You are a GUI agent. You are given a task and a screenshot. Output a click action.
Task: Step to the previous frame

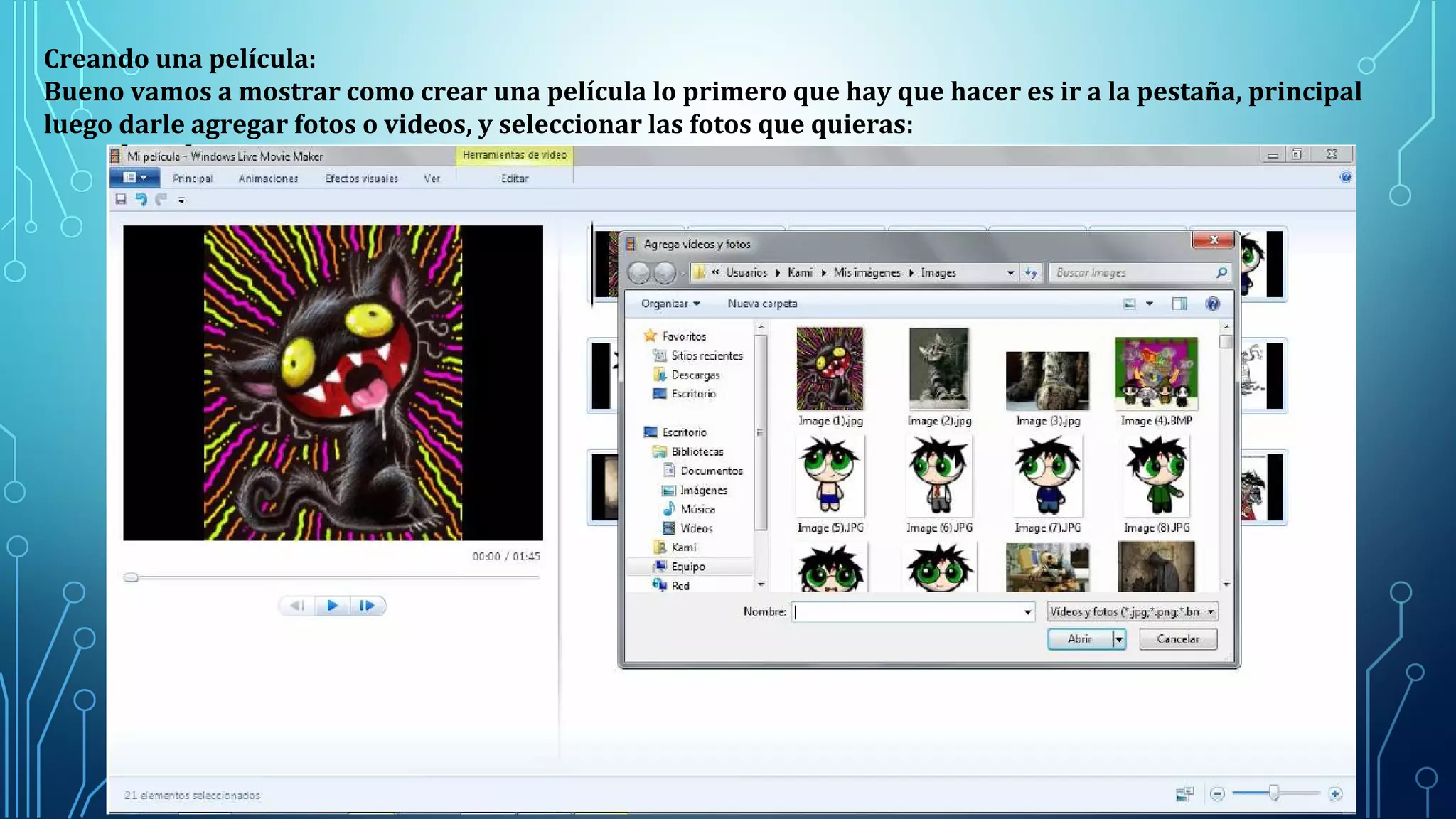coord(297,606)
